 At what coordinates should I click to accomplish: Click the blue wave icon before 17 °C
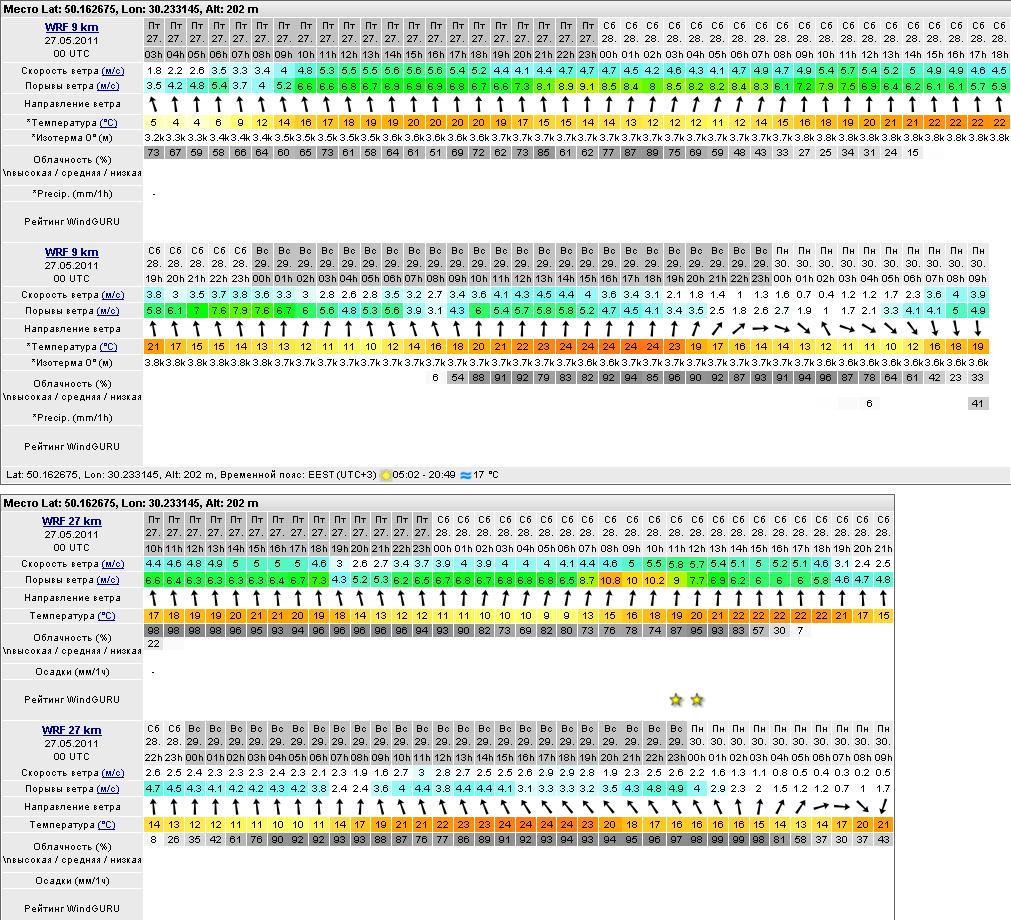(x=465, y=475)
